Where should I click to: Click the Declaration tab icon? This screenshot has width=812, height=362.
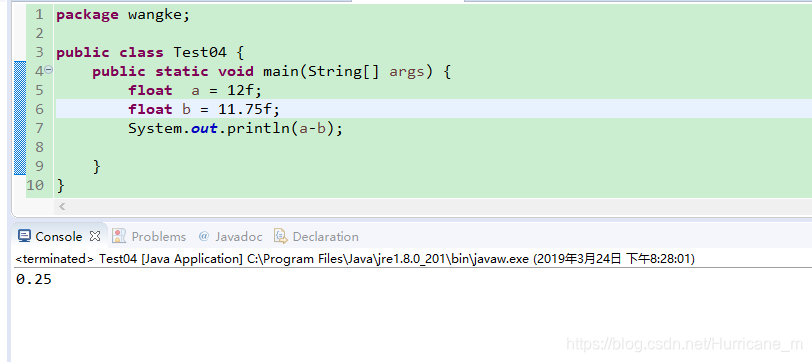(280, 237)
